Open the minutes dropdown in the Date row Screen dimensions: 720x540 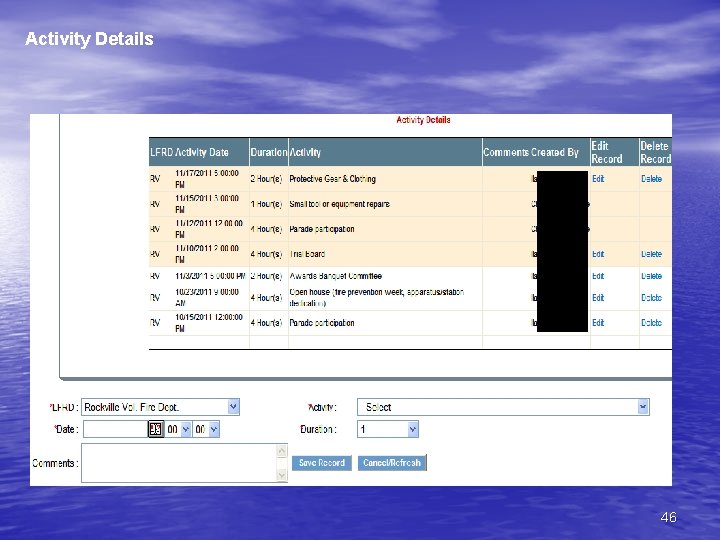pyautogui.click(x=206, y=429)
